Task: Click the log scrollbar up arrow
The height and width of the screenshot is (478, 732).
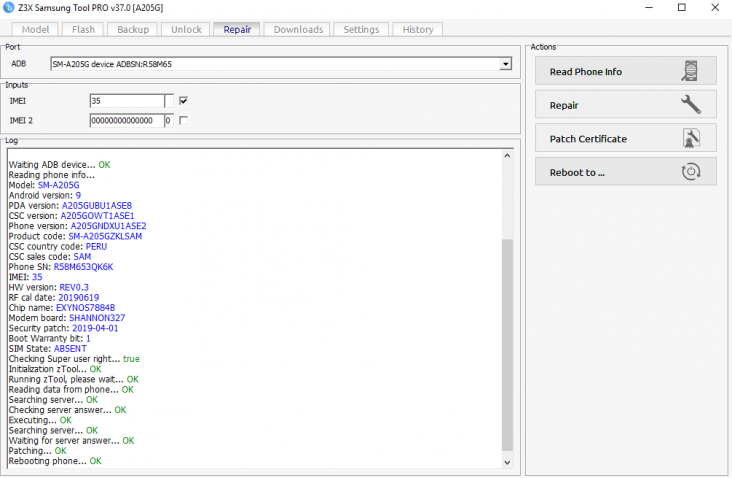Action: point(507,156)
